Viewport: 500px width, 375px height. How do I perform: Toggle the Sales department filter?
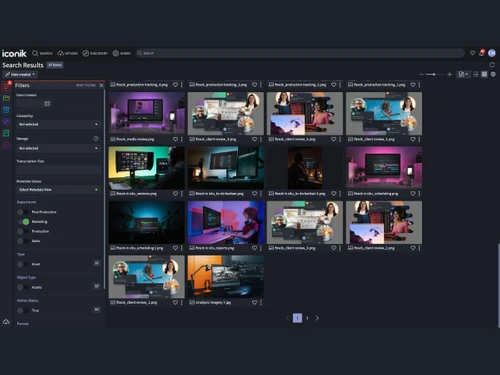(x=23, y=241)
